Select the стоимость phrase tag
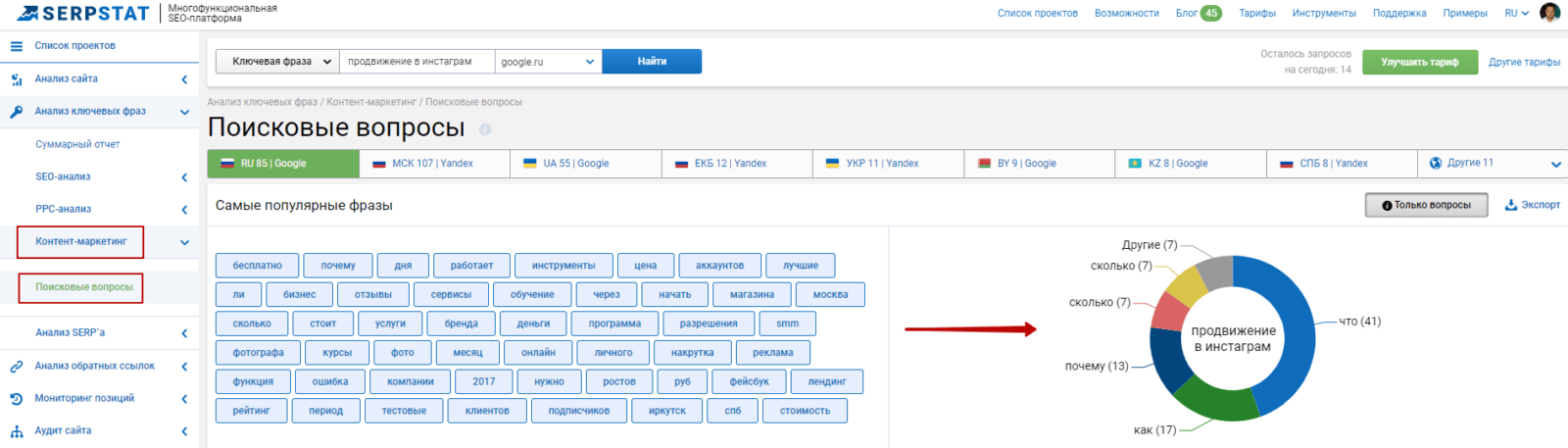1568x448 pixels. click(x=805, y=411)
